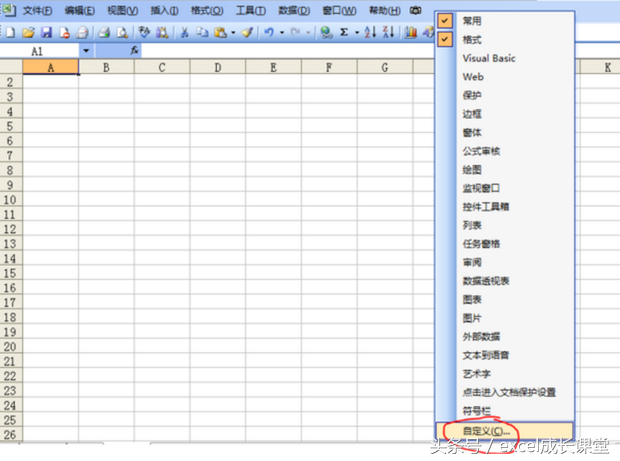
Task: Select the Format Painter brush icon
Action: click(248, 32)
